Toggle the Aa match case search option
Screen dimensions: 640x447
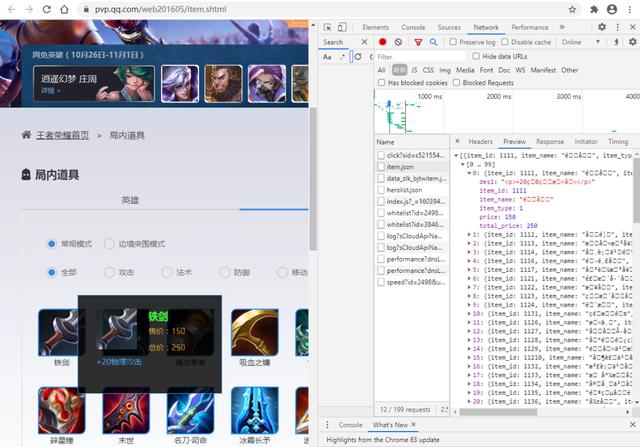[327, 57]
